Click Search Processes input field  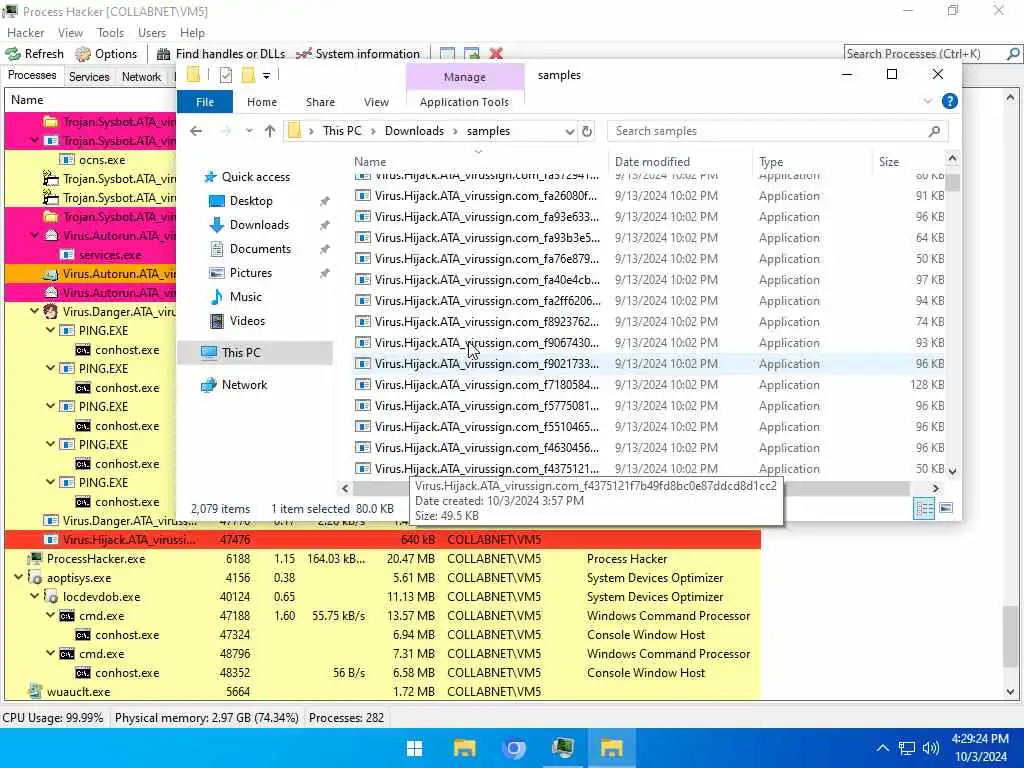924,54
